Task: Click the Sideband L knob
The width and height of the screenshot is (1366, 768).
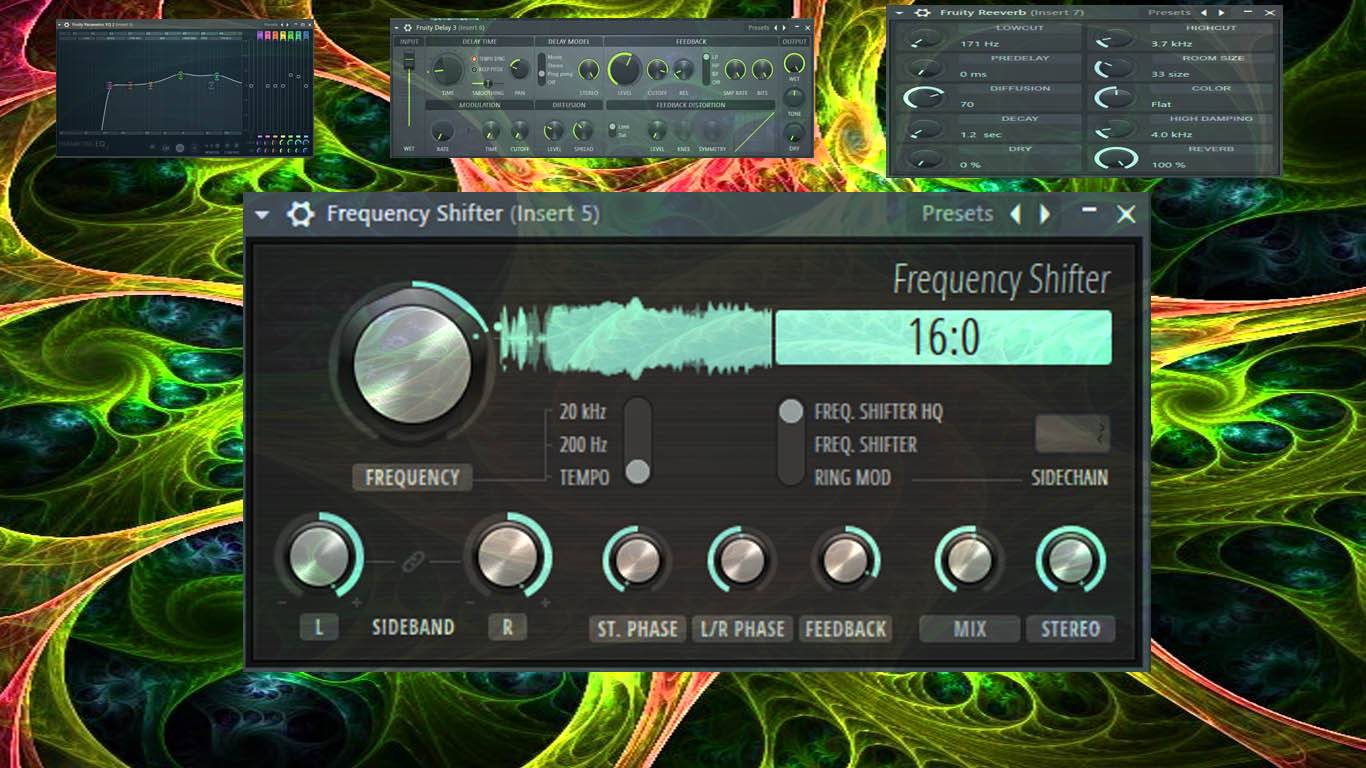Action: (319, 558)
